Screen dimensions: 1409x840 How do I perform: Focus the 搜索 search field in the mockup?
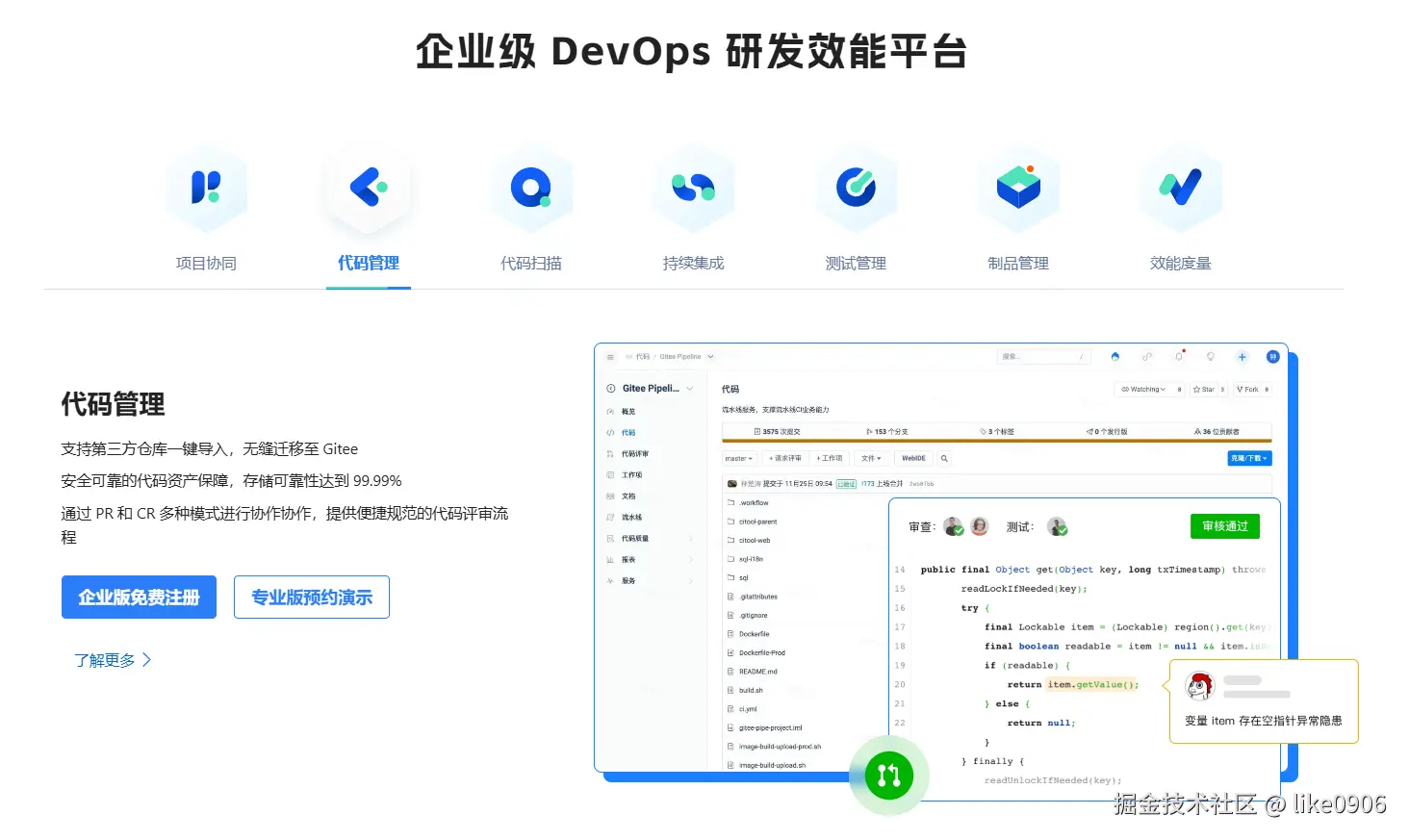tap(1043, 357)
